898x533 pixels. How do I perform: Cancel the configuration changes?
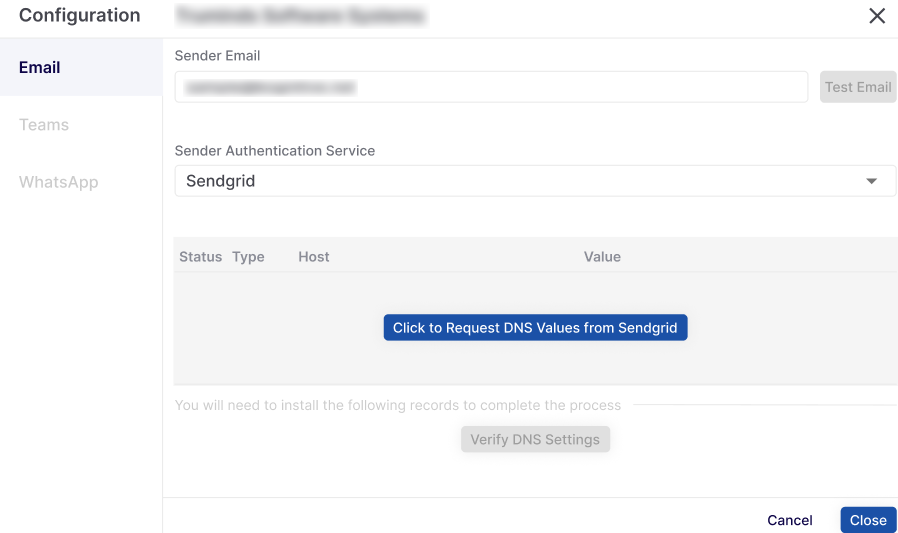coord(790,520)
